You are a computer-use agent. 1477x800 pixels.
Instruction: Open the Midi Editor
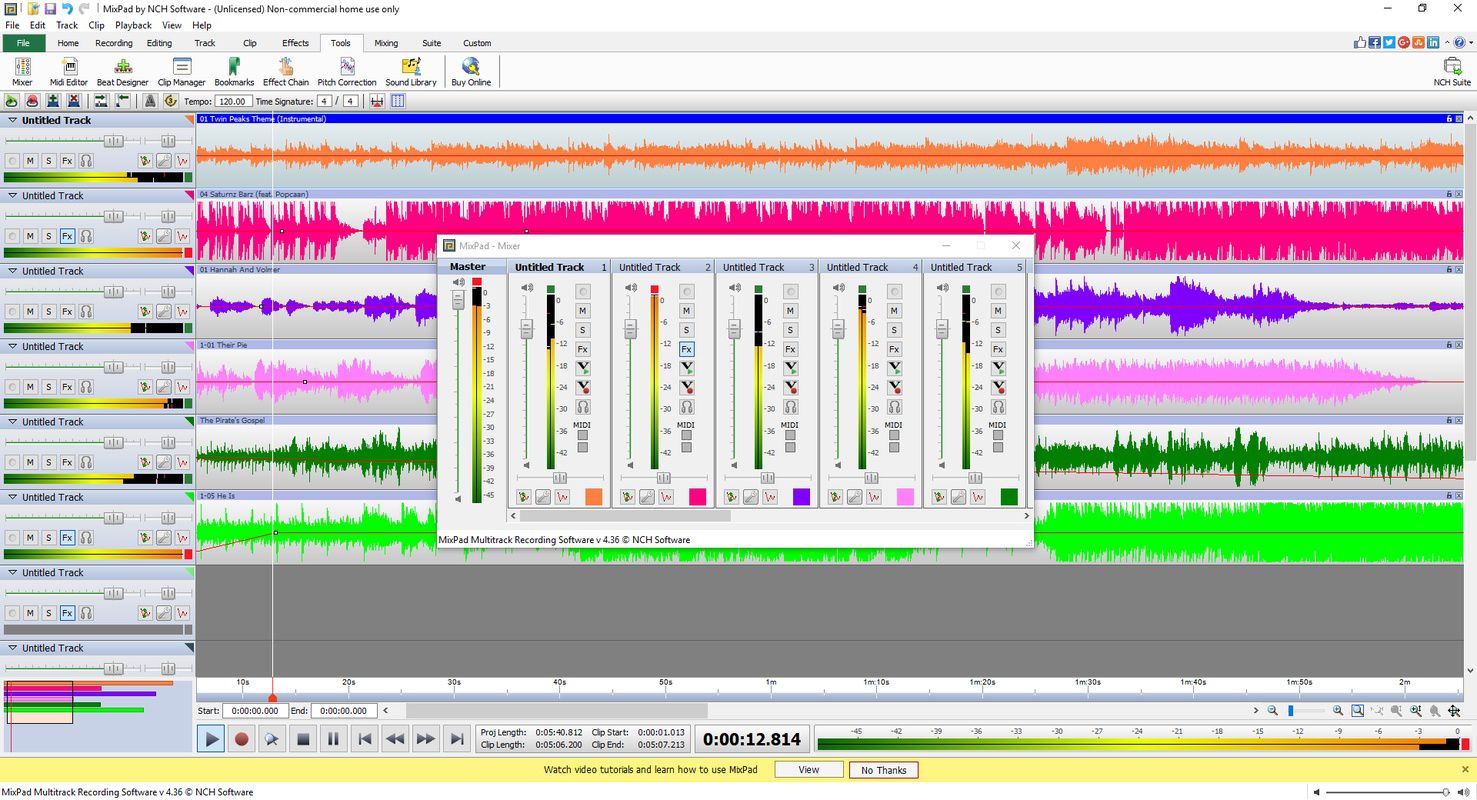pos(69,72)
